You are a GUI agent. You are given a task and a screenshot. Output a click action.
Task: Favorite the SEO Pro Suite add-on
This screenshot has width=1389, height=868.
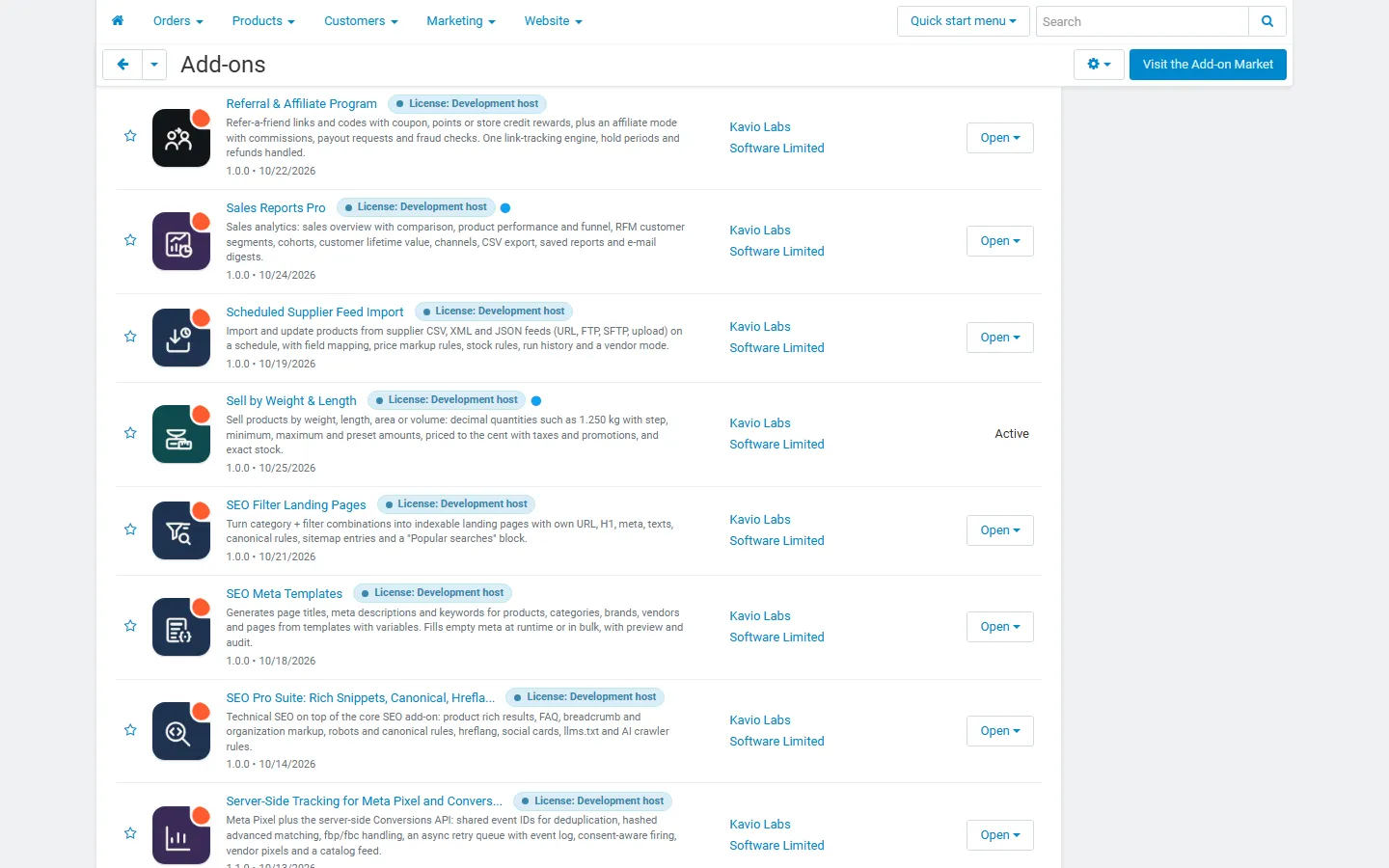pyautogui.click(x=130, y=730)
